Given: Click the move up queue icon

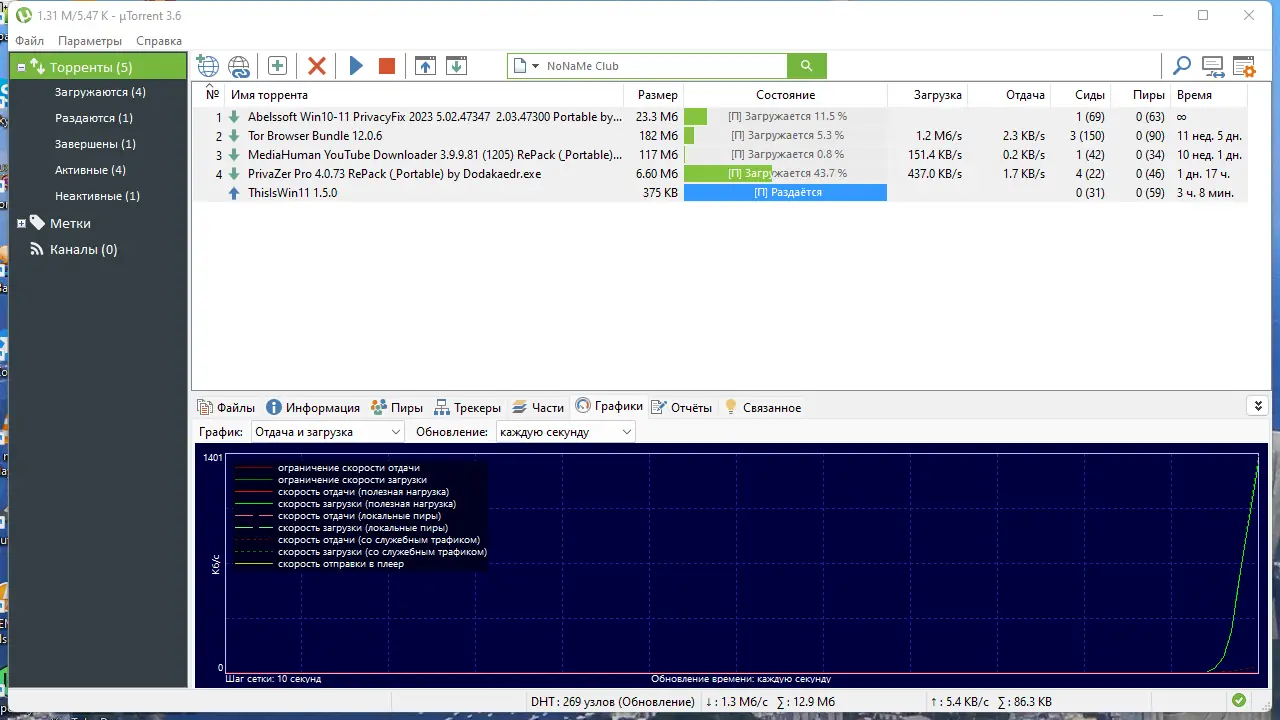Looking at the screenshot, I should [x=425, y=66].
